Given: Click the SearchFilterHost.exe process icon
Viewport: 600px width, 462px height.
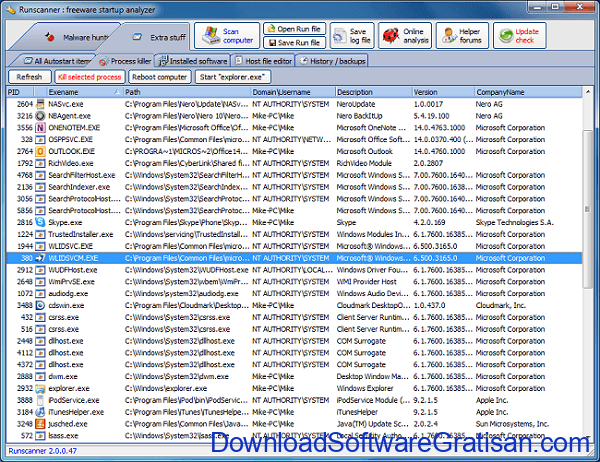Looking at the screenshot, I should point(40,175).
